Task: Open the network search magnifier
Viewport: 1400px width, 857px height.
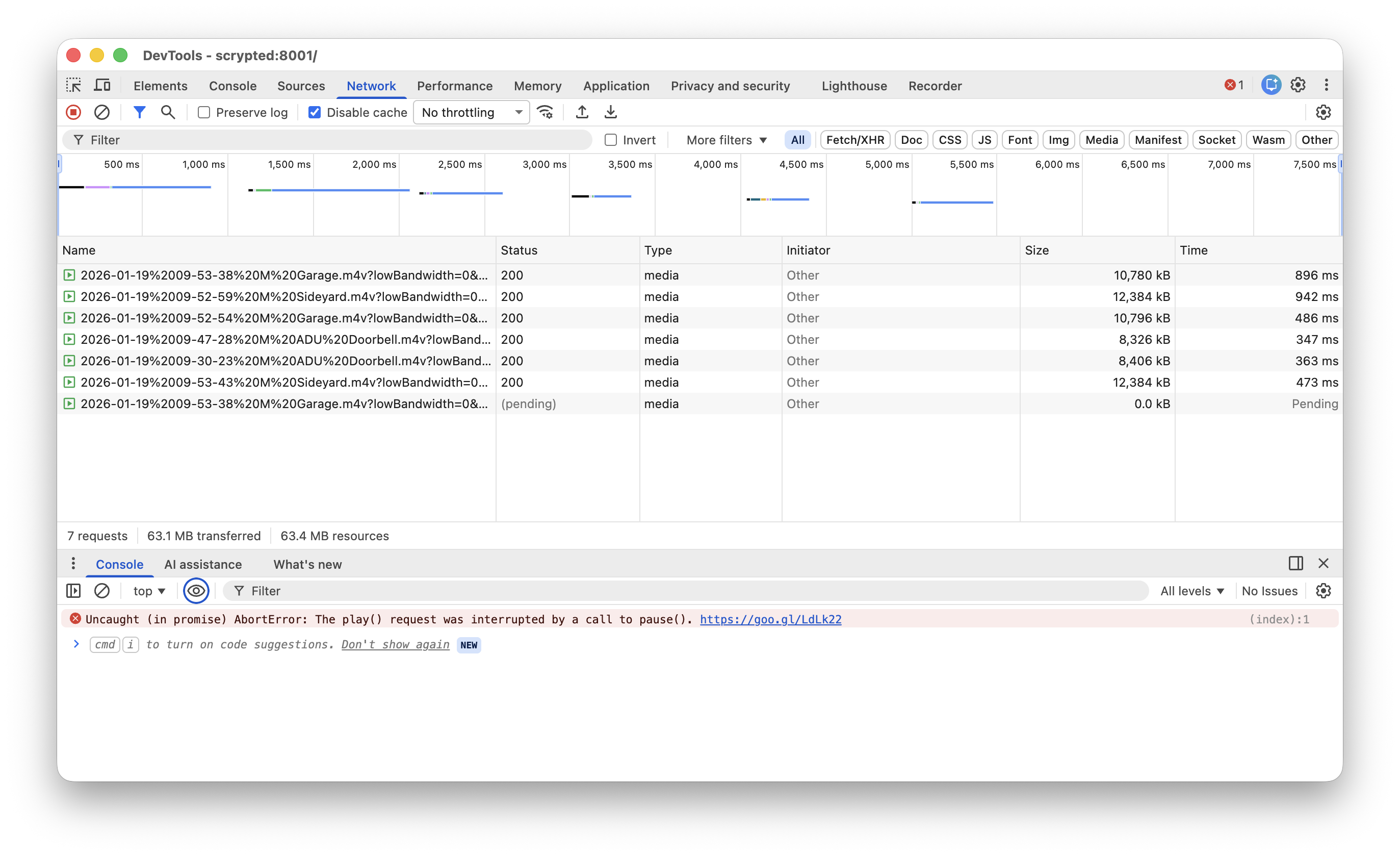Action: click(168, 112)
